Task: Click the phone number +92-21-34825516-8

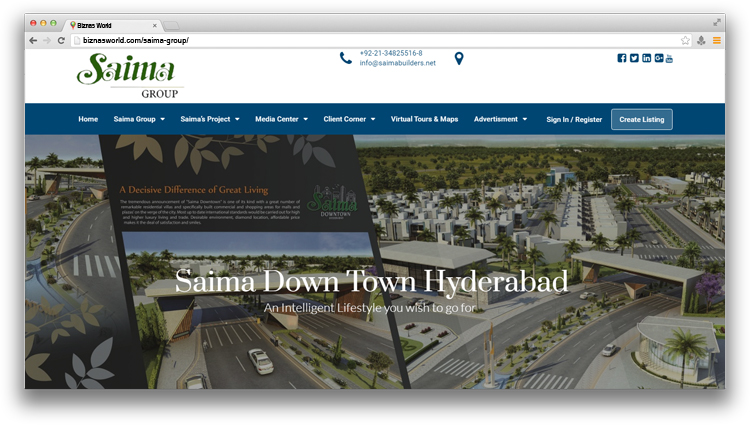Action: pyautogui.click(x=391, y=53)
